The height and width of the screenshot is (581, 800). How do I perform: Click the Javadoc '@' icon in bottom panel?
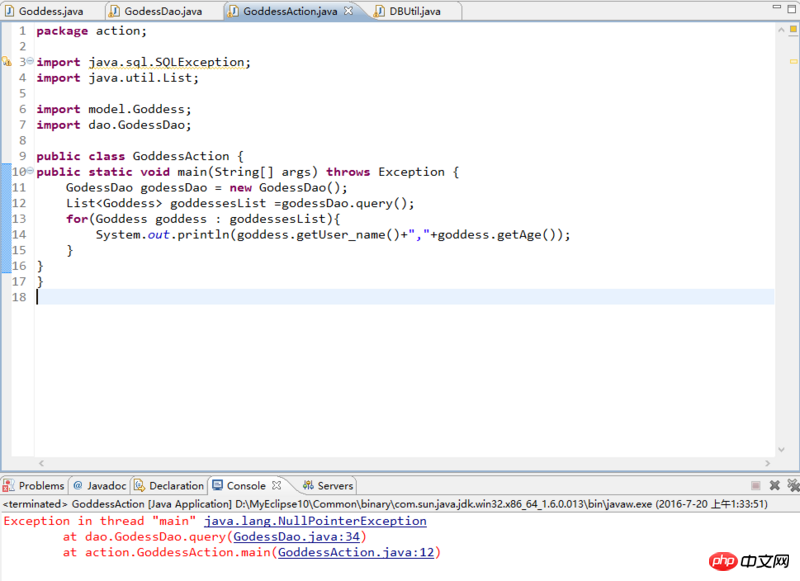tap(77, 486)
